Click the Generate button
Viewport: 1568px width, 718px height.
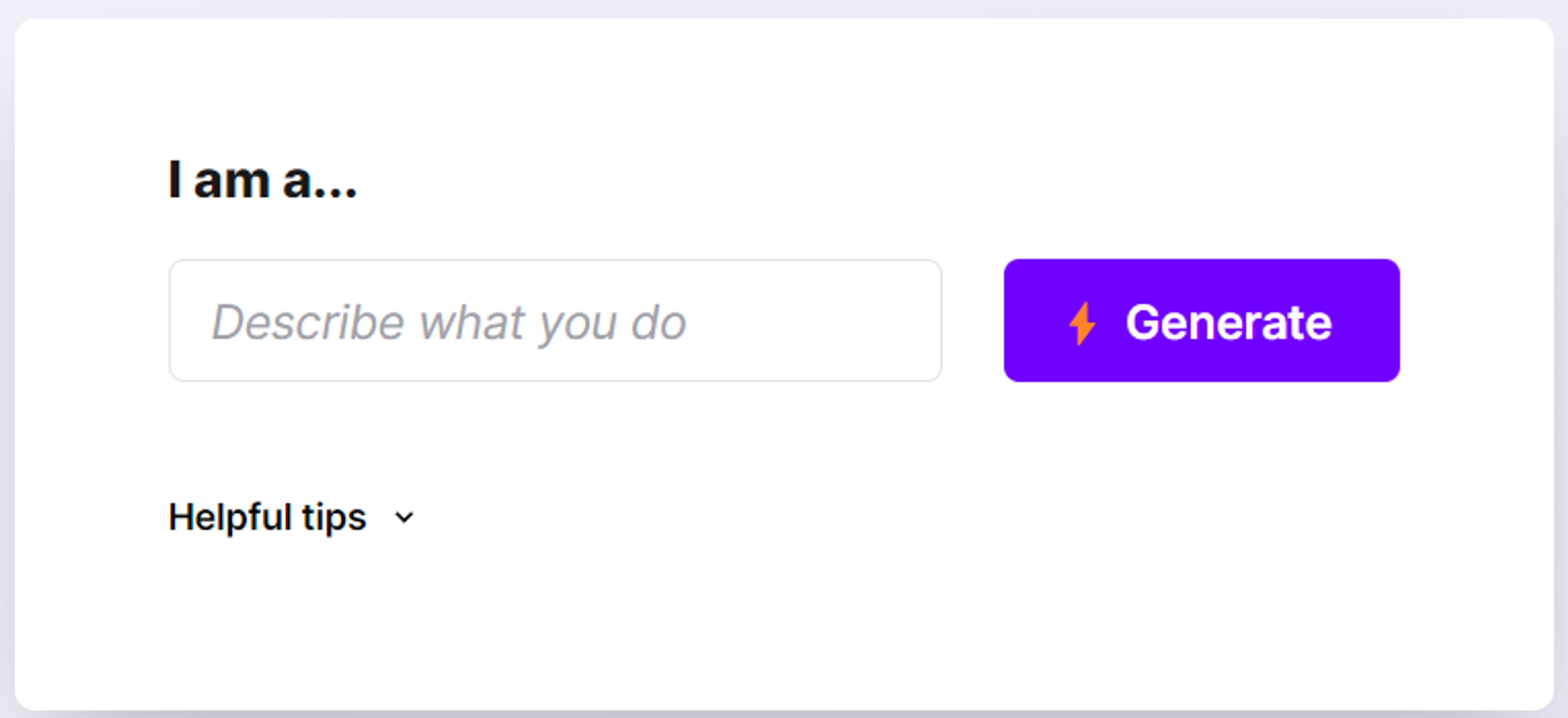(x=1201, y=321)
